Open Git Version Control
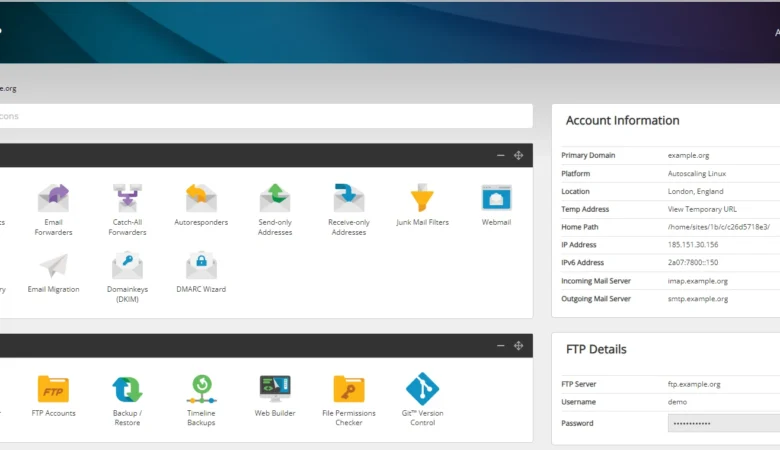Image resolution: width=780 pixels, height=450 pixels. (422, 389)
